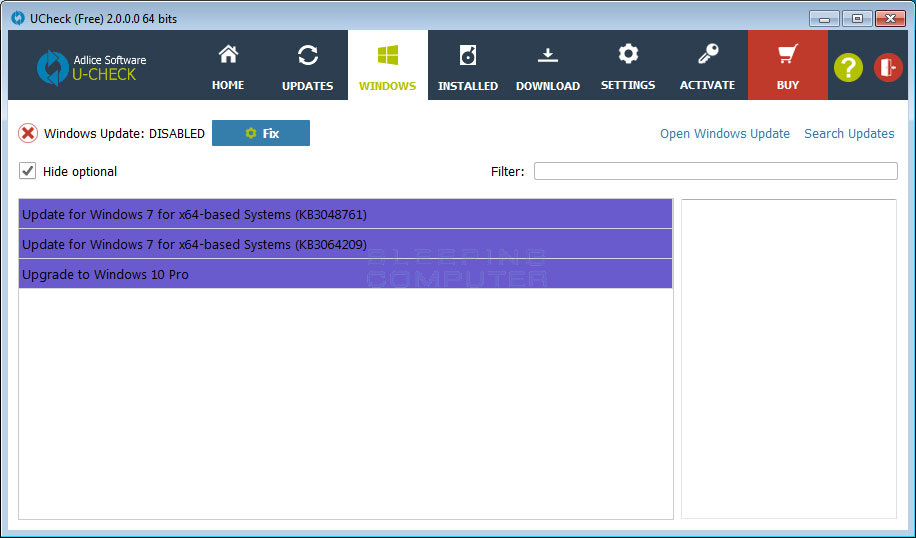The image size is (916, 538).
Task: Minimize the UCheck window
Action: [824, 19]
